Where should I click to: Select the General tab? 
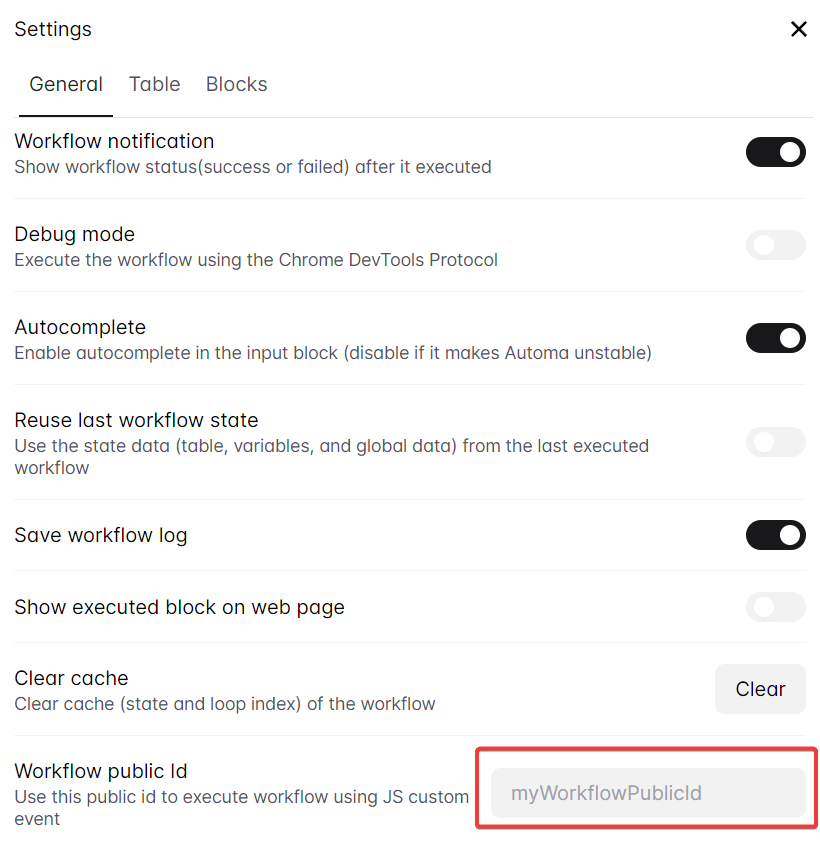(x=65, y=84)
